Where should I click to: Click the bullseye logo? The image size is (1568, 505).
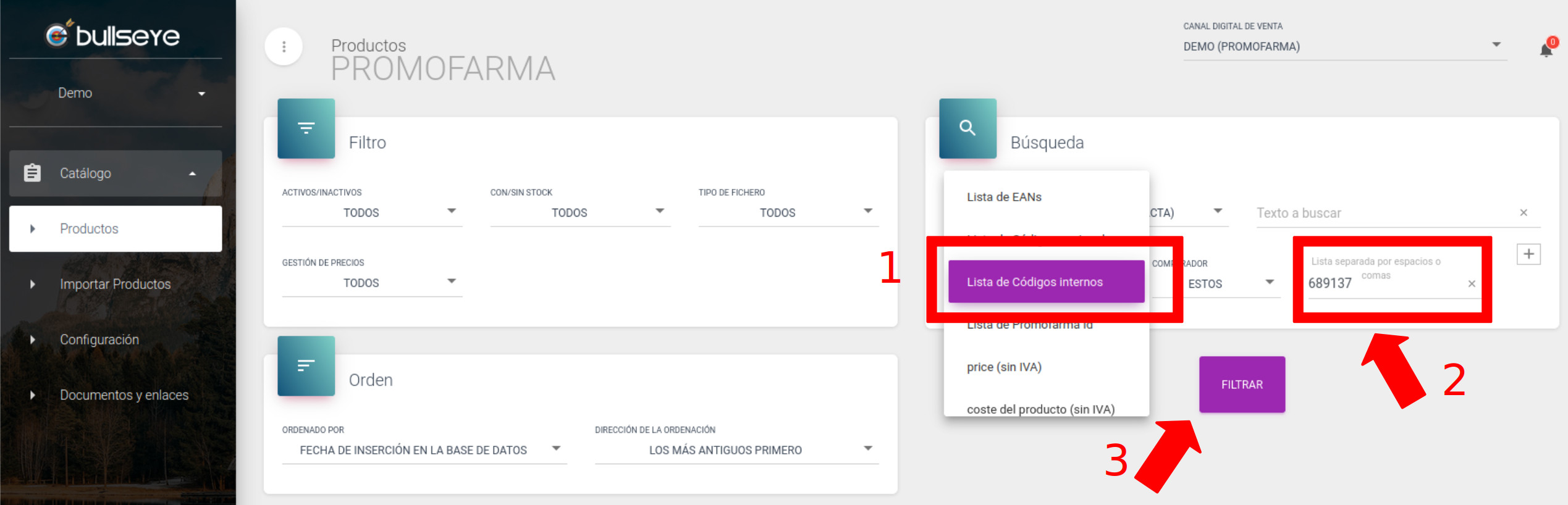click(113, 35)
